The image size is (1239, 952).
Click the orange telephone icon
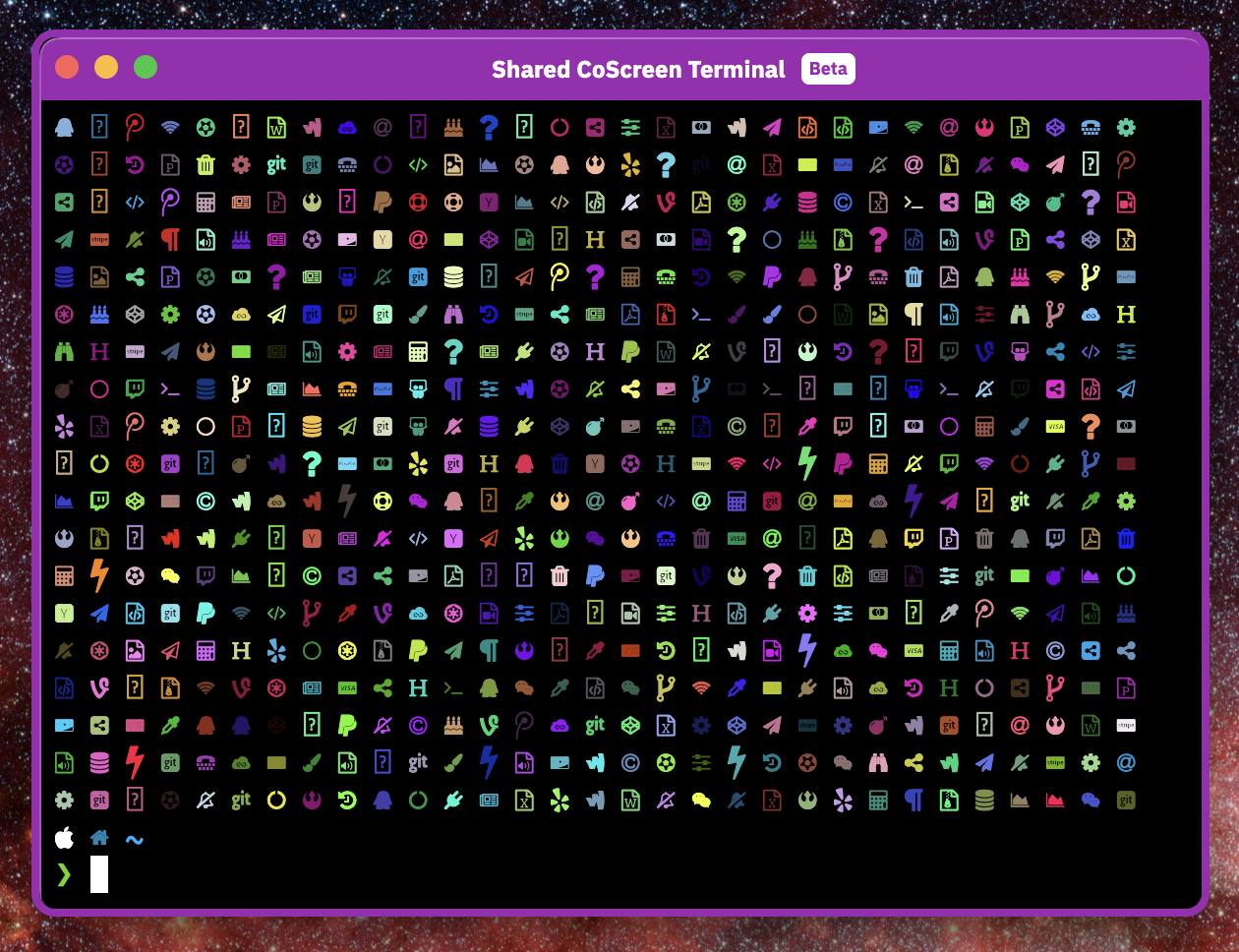[x=347, y=388]
